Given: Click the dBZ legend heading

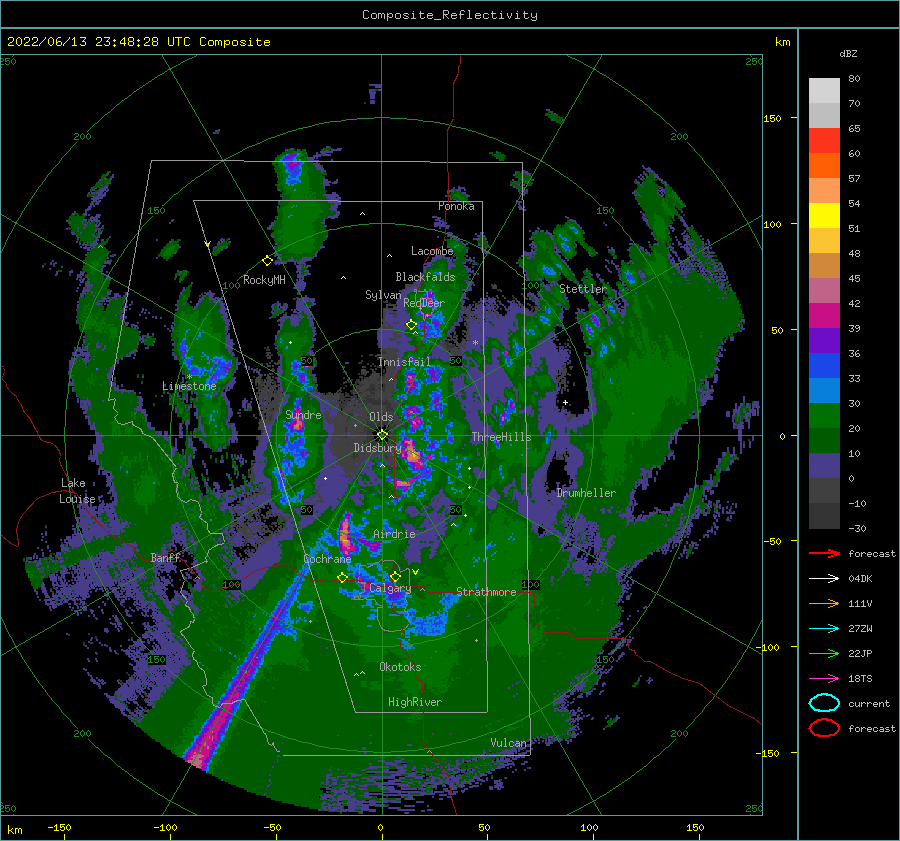Looking at the screenshot, I should click(x=848, y=53).
